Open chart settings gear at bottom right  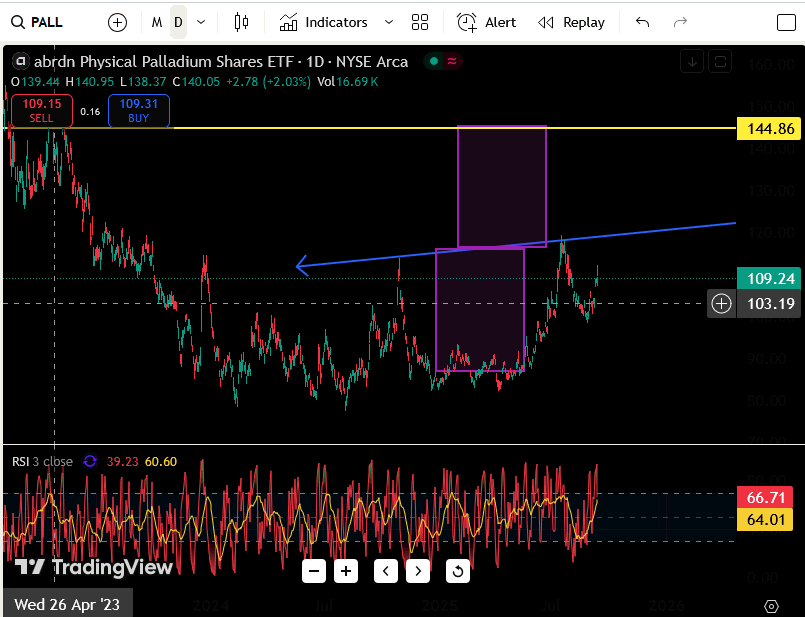click(771, 606)
